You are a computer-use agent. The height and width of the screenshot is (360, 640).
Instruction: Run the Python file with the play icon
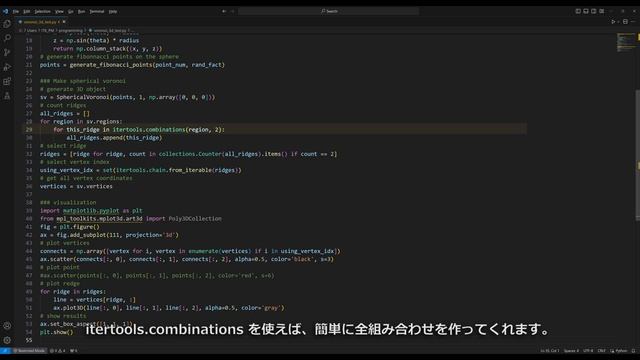coord(613,22)
